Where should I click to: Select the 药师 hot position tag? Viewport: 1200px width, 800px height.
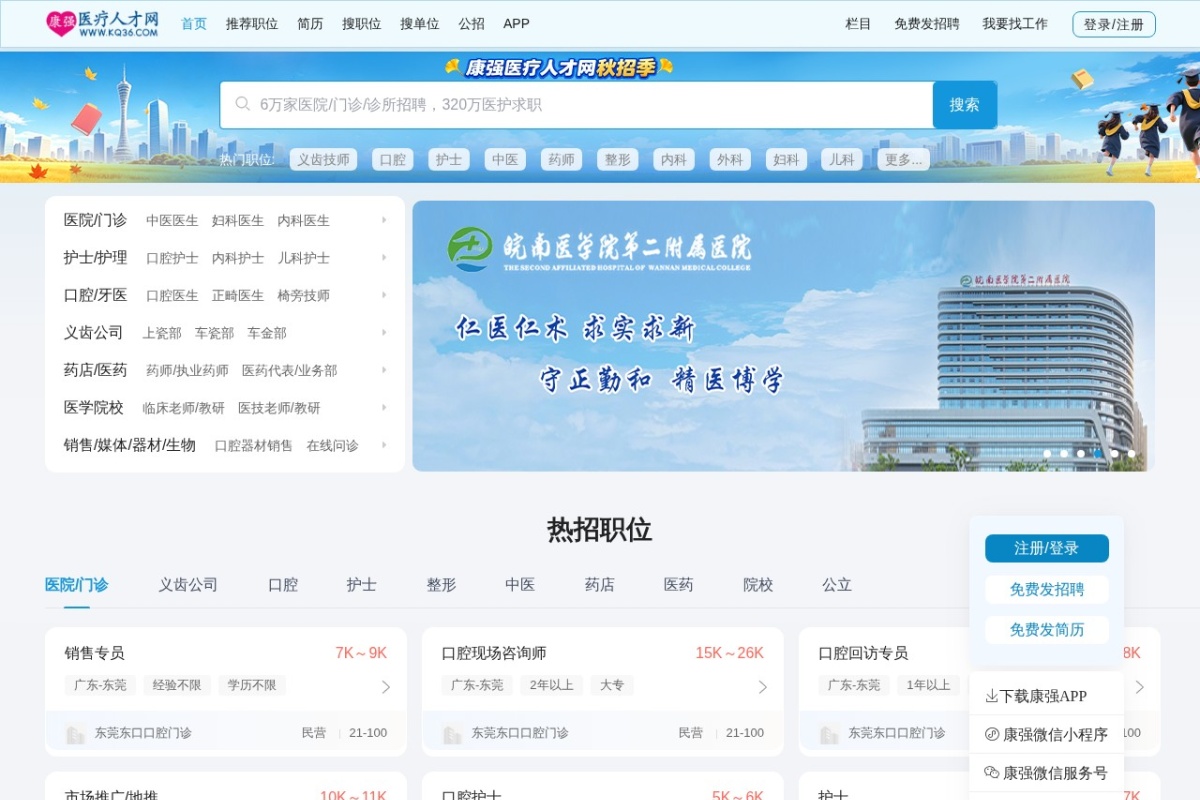coord(561,159)
